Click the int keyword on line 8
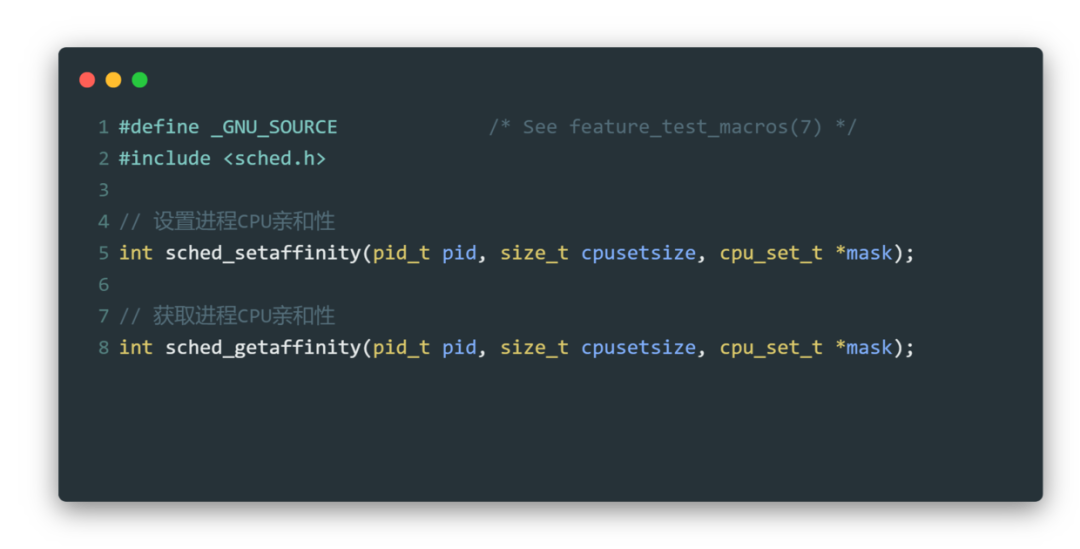Image resolution: width=1080 pixels, height=549 pixels. tap(136, 347)
